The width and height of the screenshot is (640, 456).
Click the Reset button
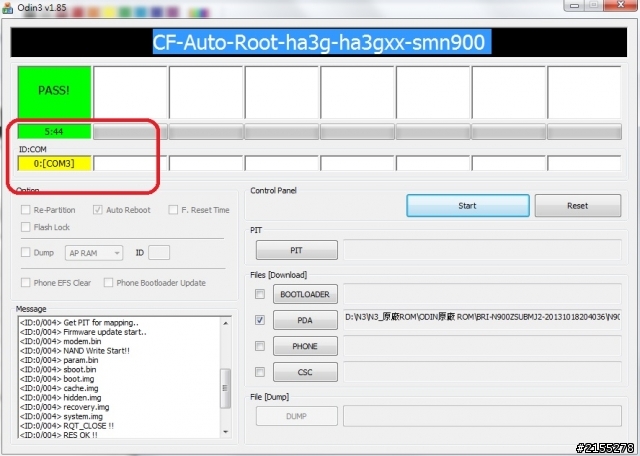pos(578,205)
